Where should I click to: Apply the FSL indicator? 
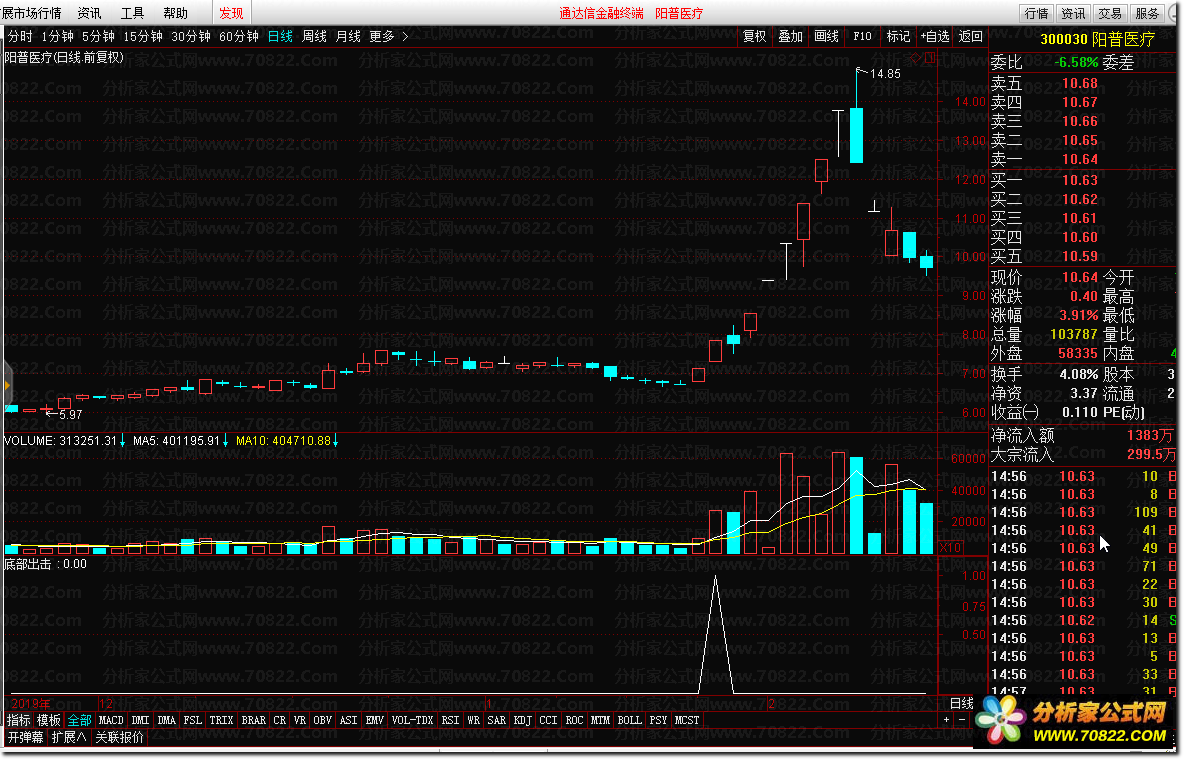pyautogui.click(x=193, y=720)
